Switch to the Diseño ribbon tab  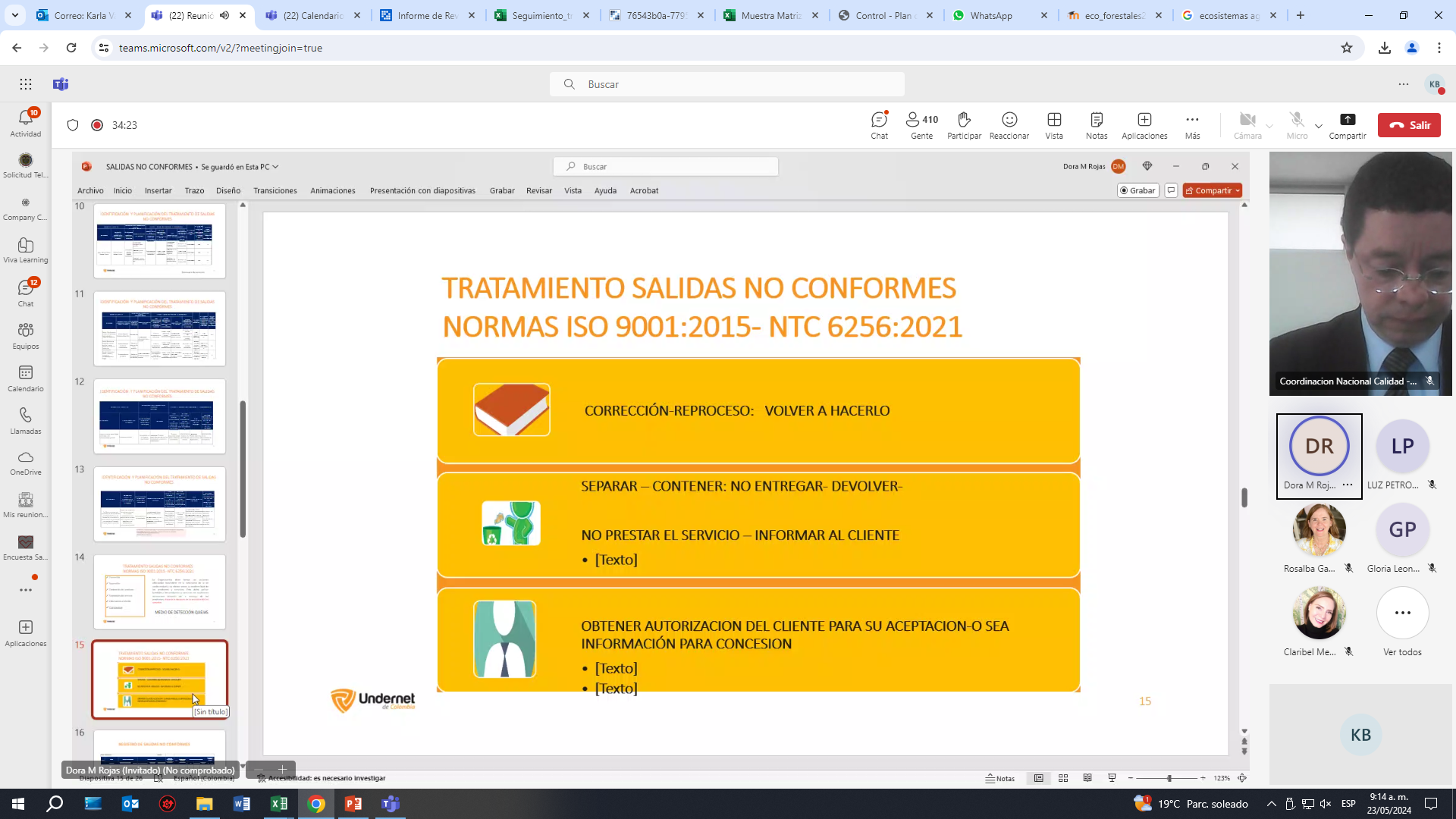[228, 190]
